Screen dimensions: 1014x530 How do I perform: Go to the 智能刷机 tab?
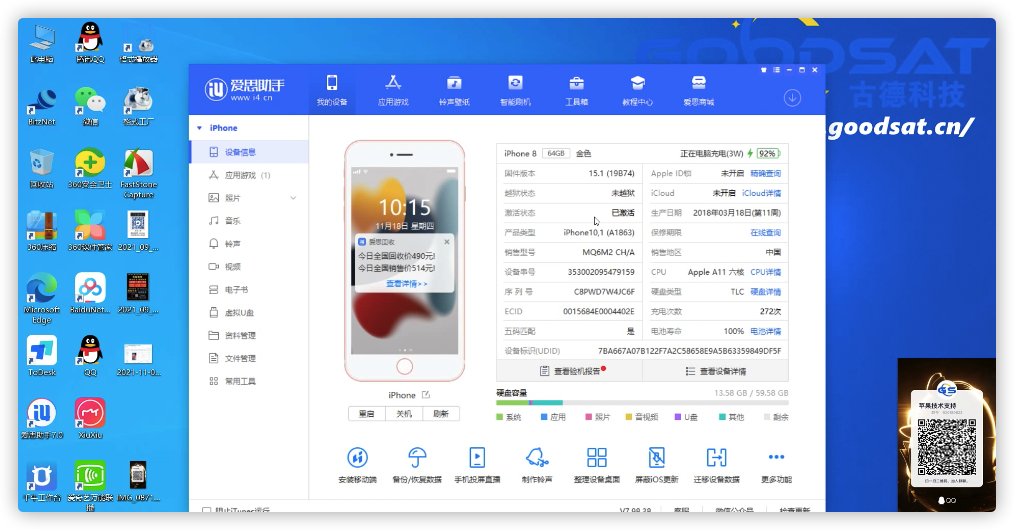pos(515,90)
